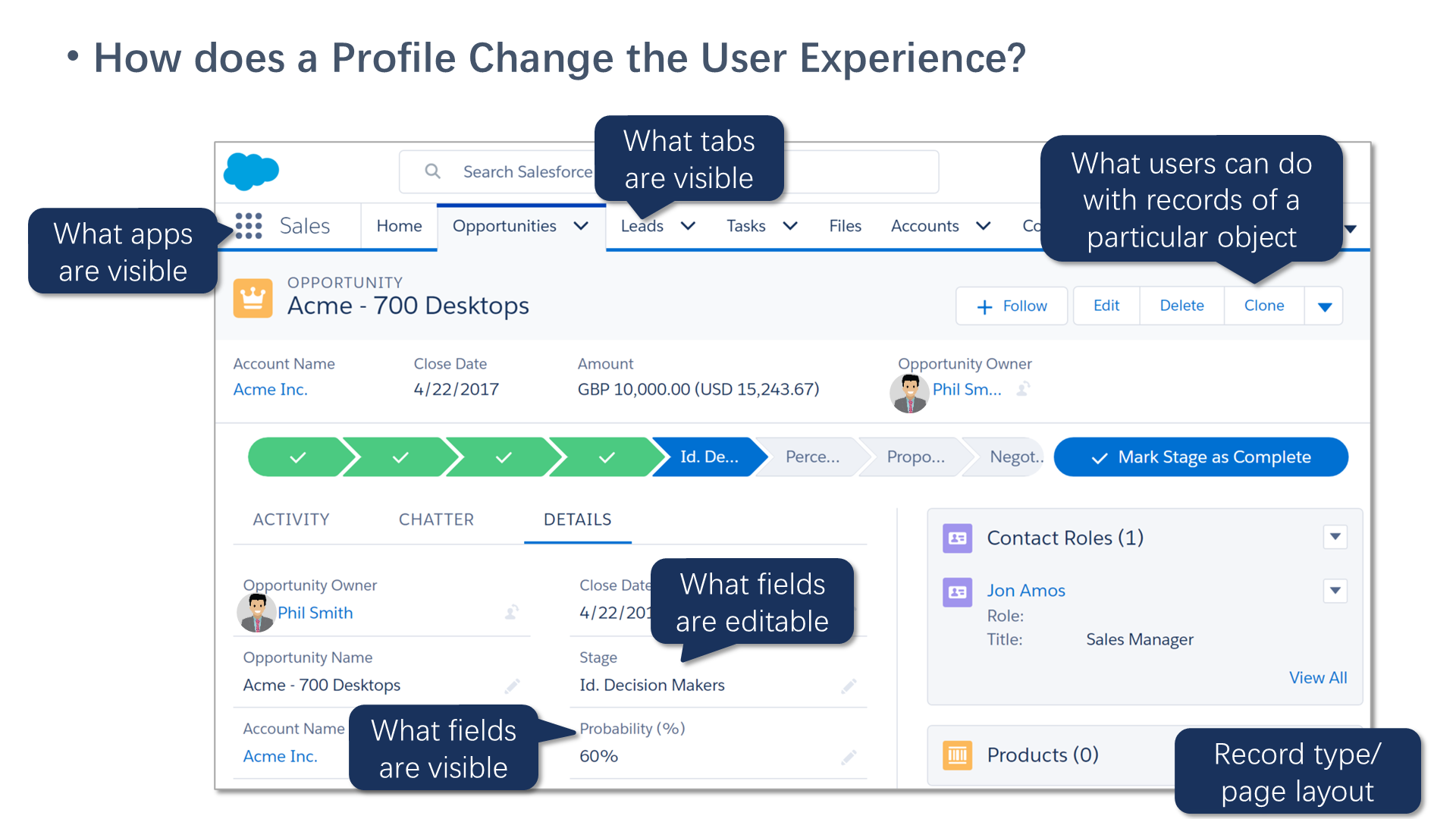
Task: Edit Opportunity Name with the pencil icon
Action: [513, 686]
